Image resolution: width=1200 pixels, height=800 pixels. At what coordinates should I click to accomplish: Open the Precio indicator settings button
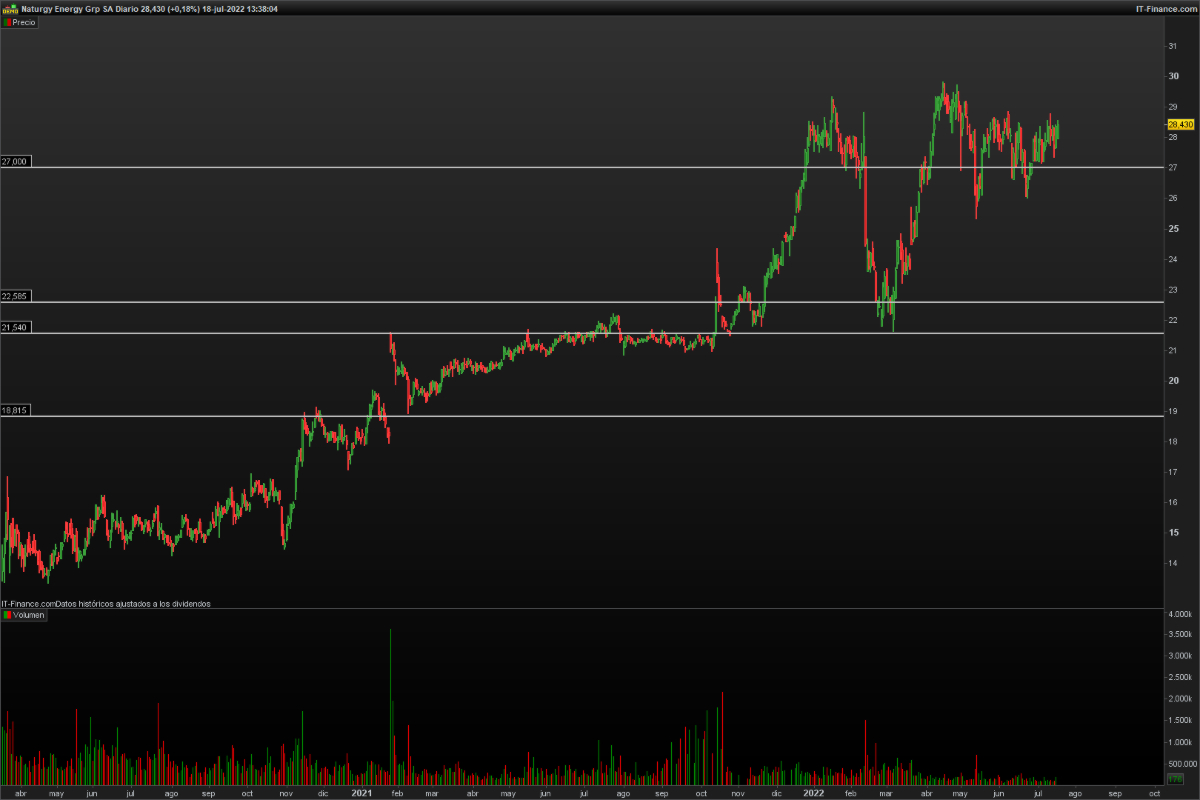click(23, 22)
